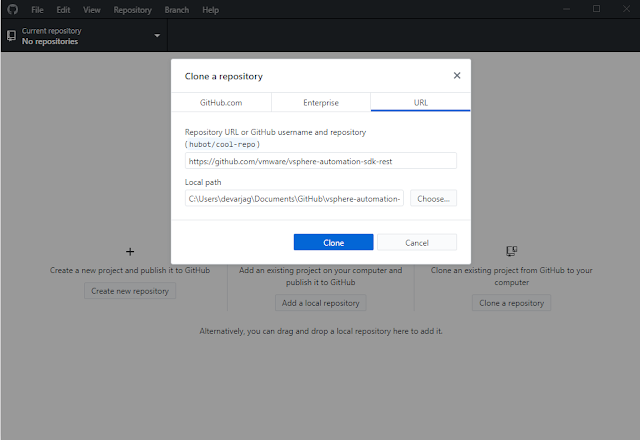The width and height of the screenshot is (640, 440).
Task: Expand the Current repository dropdown arrow
Action: click(157, 36)
